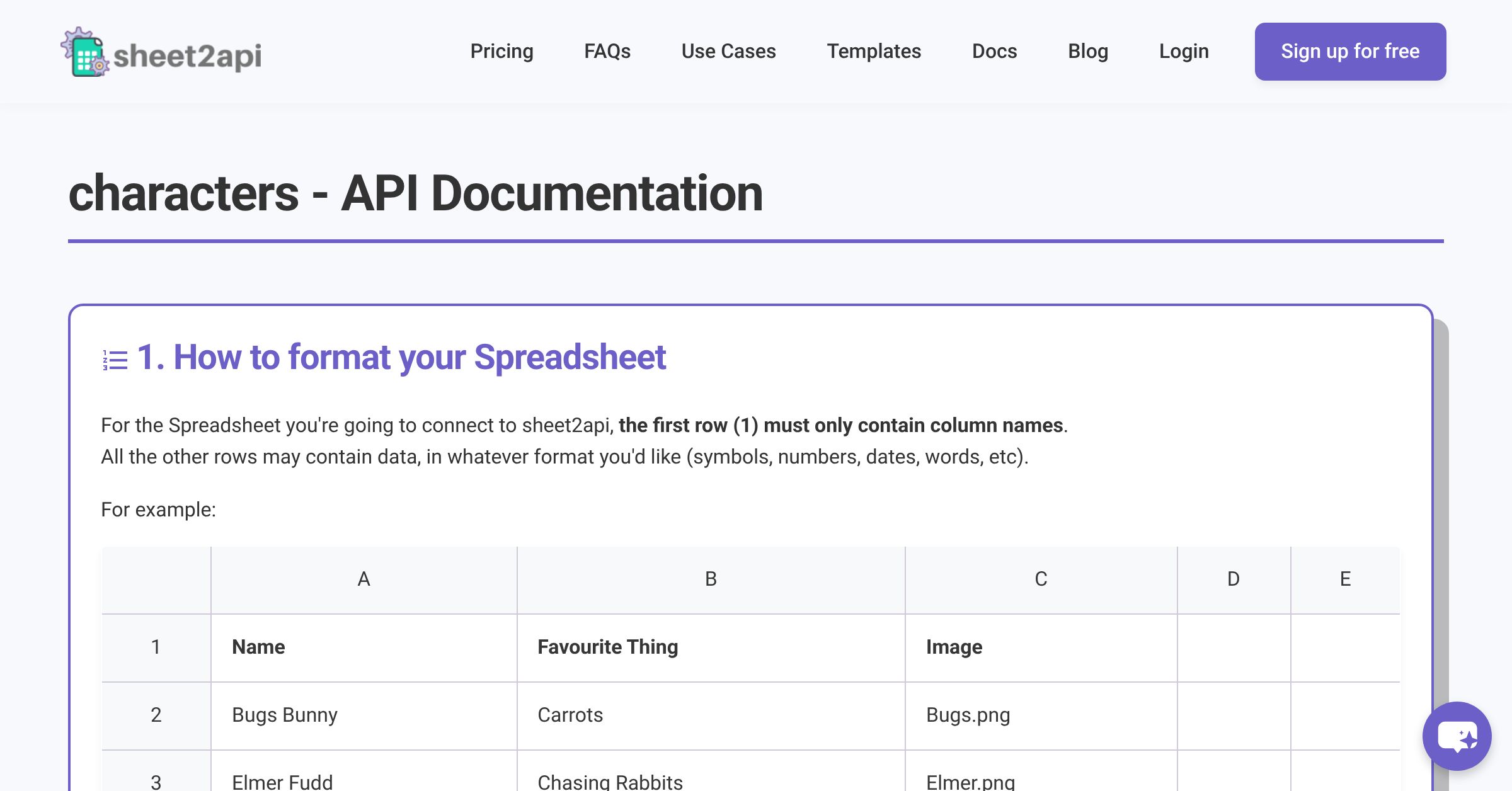
Task: Click the sparkle chat bubble at bottom right
Action: click(x=1457, y=737)
